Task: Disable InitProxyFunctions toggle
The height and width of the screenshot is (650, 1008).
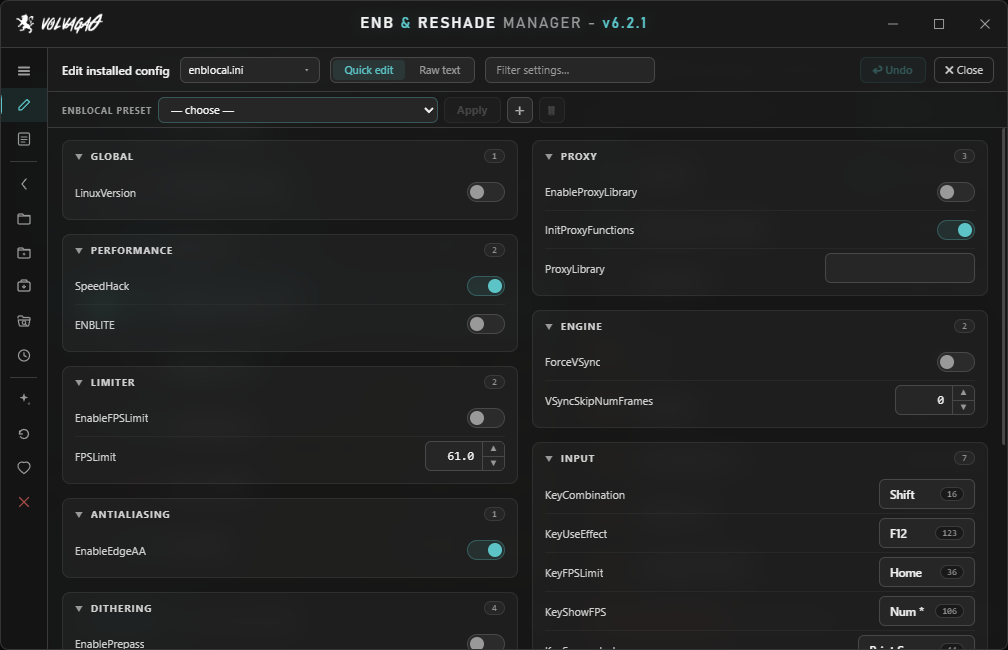Action: click(955, 230)
